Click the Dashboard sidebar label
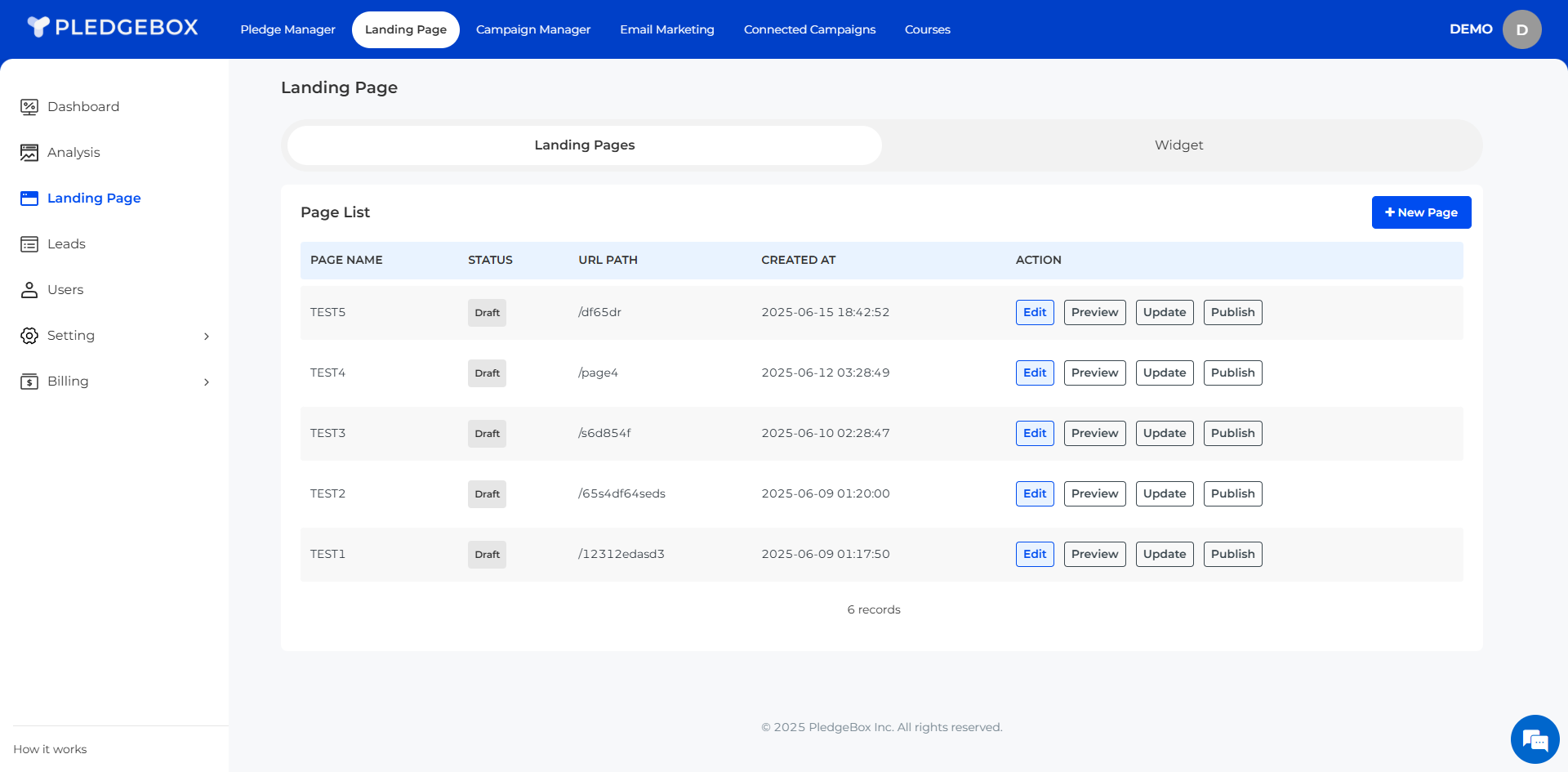 pyautogui.click(x=83, y=107)
